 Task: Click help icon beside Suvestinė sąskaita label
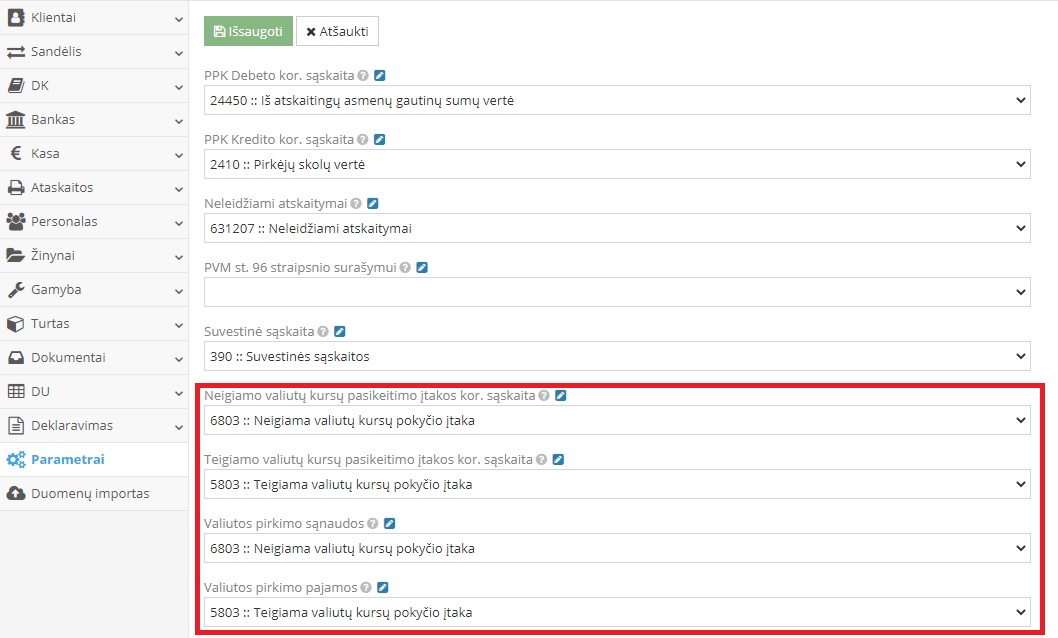(324, 331)
